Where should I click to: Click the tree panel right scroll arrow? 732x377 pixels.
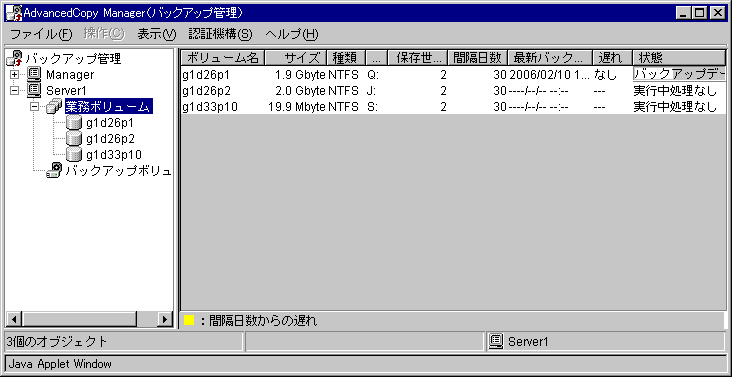pyautogui.click(x=164, y=319)
